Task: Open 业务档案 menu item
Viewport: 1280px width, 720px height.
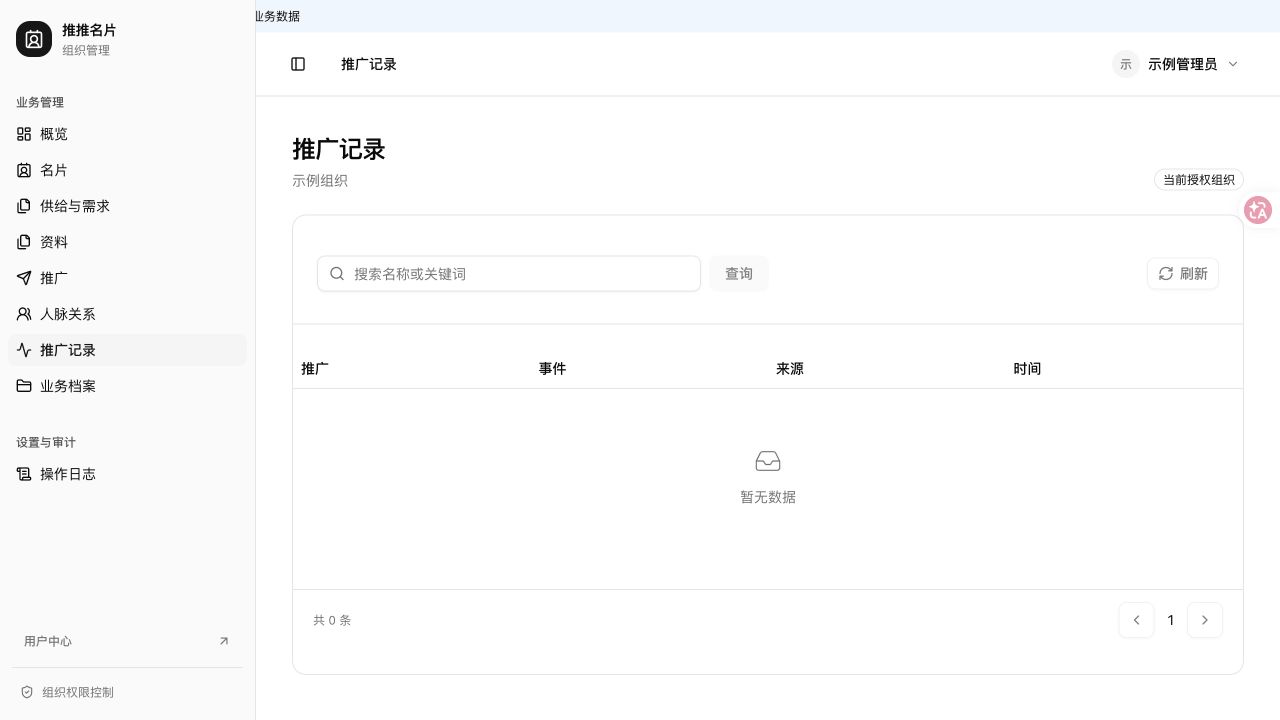Action: [127, 386]
